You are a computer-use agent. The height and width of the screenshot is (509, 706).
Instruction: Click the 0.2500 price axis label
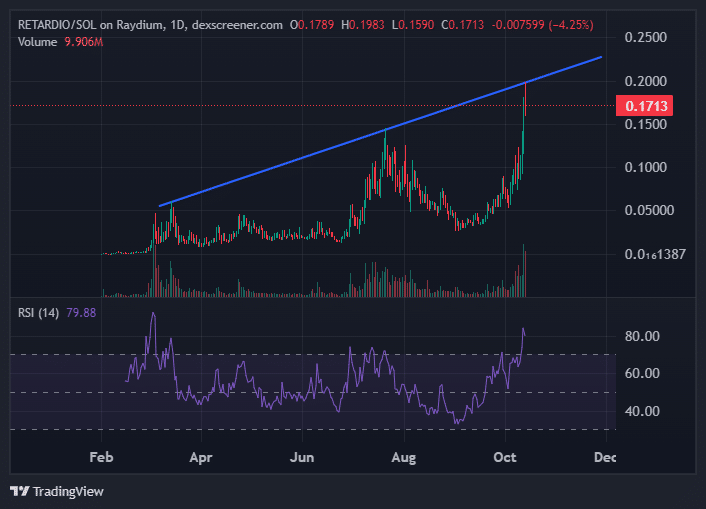[647, 37]
